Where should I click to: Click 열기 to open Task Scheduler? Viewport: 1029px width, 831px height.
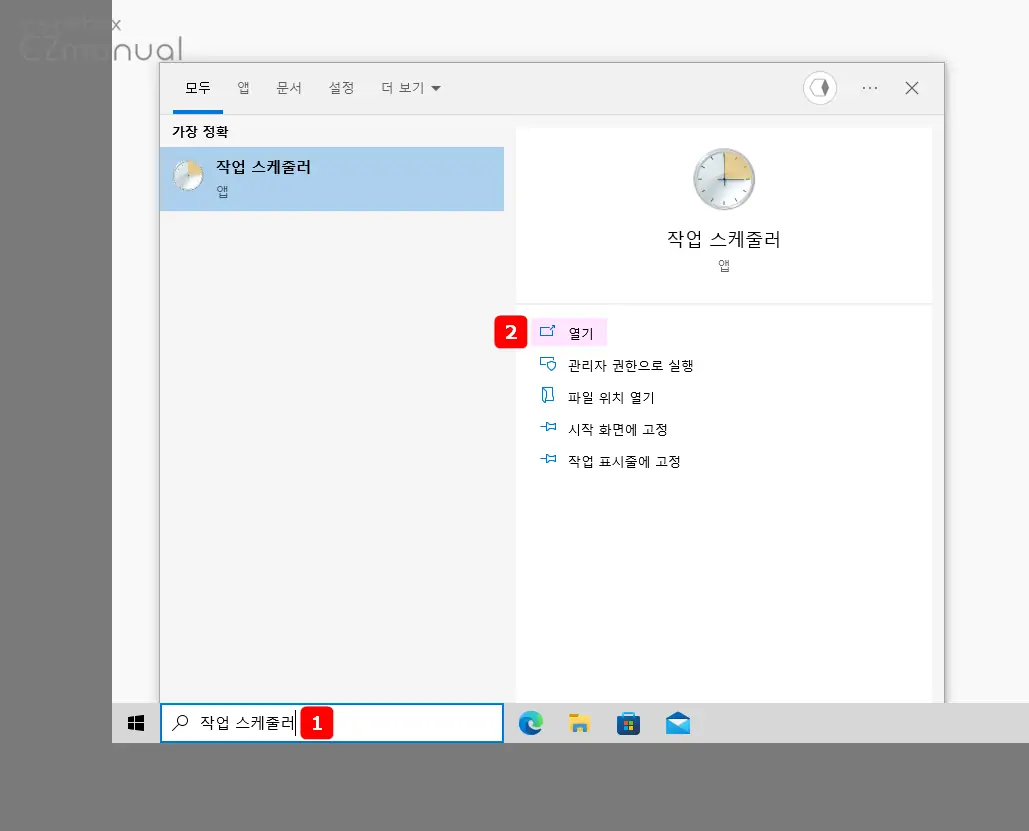tap(569, 333)
